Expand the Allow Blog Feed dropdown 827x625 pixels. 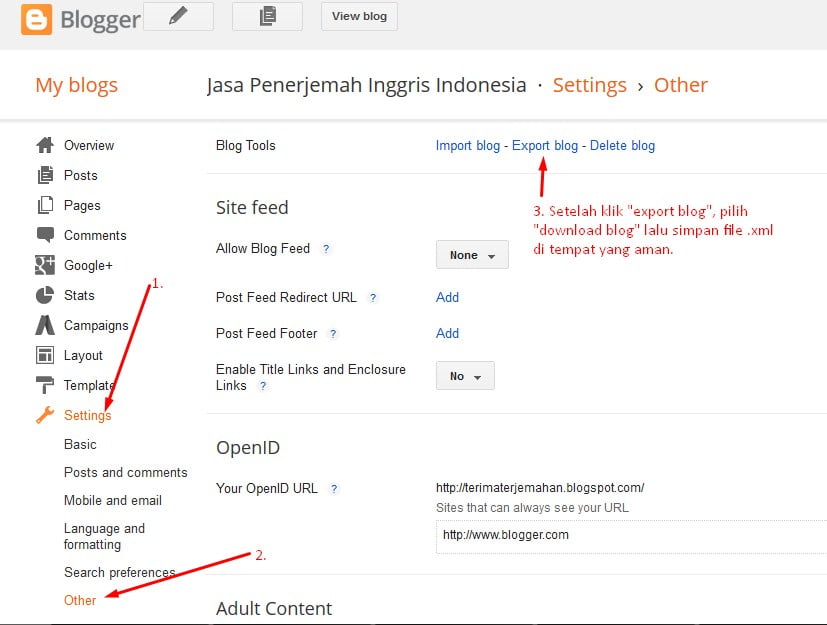(472, 255)
